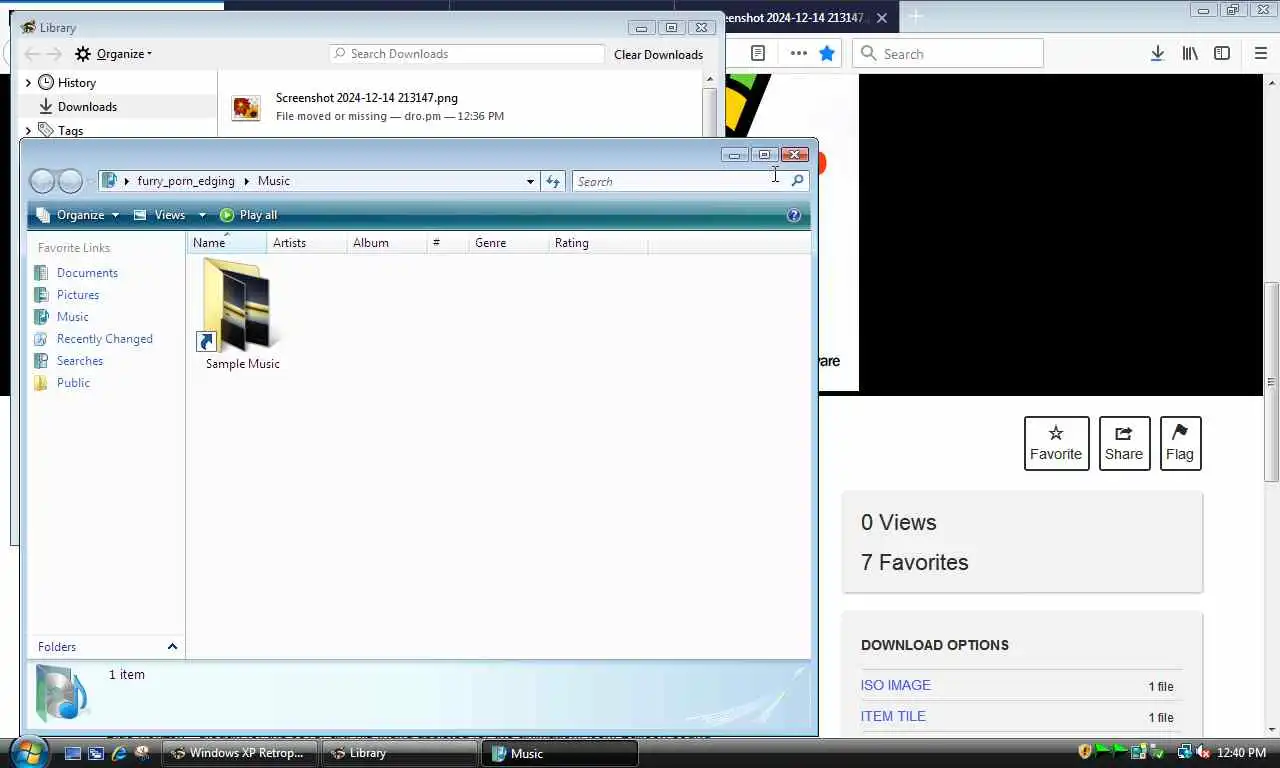Open the Firefox library bookshelf icon
Viewport: 1280px width, 768px height.
(1190, 53)
